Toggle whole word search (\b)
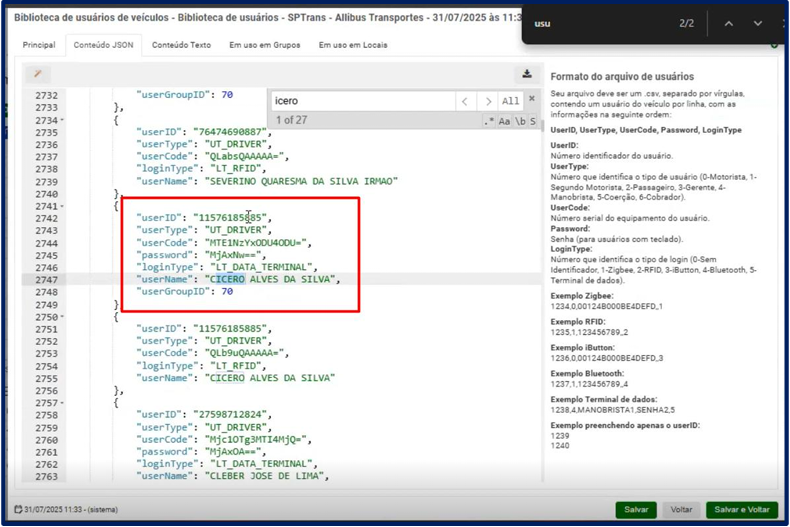The height and width of the screenshot is (527, 790). (520, 121)
